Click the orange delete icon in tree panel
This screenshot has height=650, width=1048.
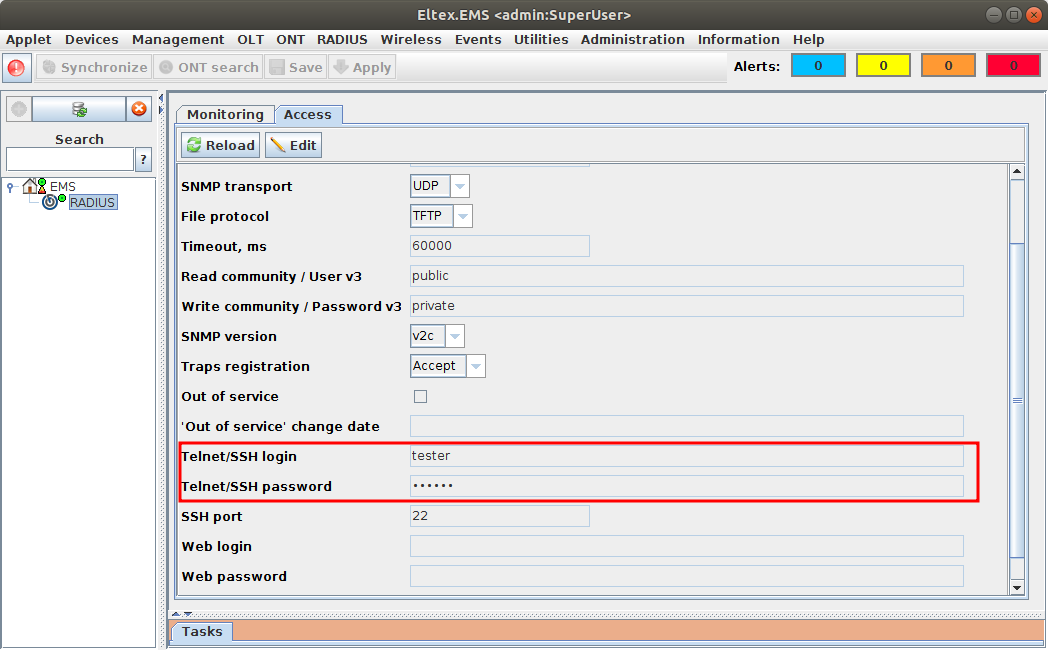(139, 109)
